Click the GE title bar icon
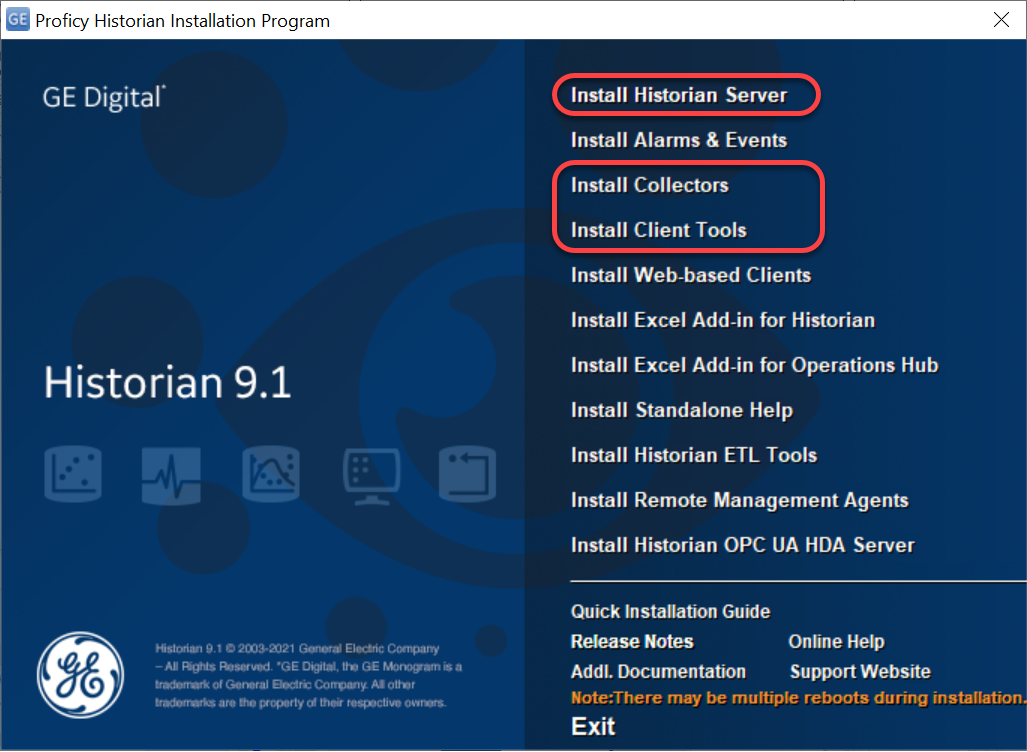This screenshot has width=1027, height=752. click(17, 20)
